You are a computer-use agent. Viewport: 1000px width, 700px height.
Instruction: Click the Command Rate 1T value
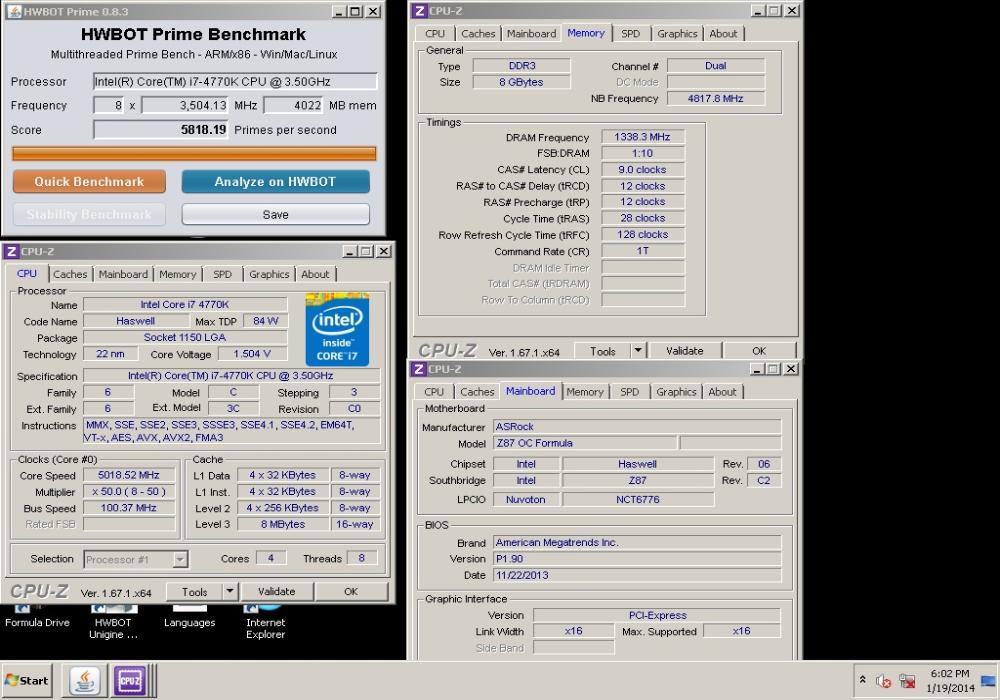pos(642,251)
